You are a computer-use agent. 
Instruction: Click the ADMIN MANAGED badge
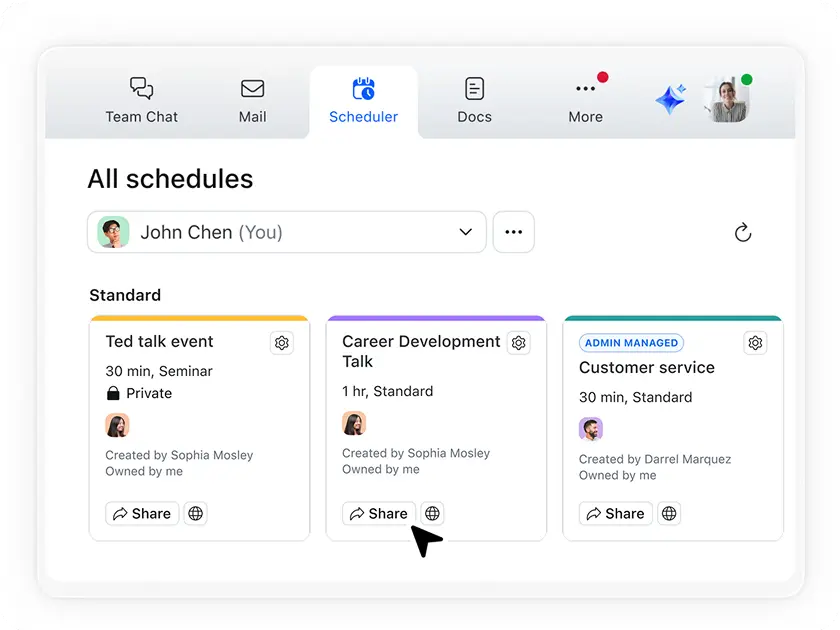631,342
